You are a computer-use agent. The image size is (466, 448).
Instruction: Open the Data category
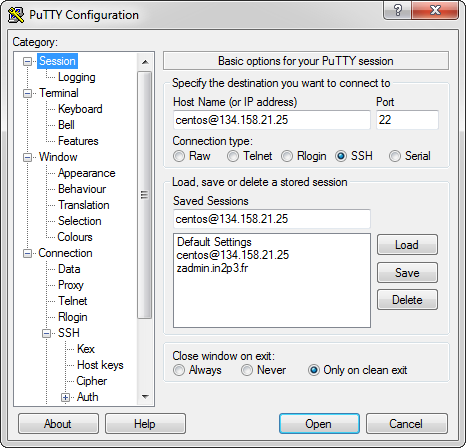(x=69, y=269)
